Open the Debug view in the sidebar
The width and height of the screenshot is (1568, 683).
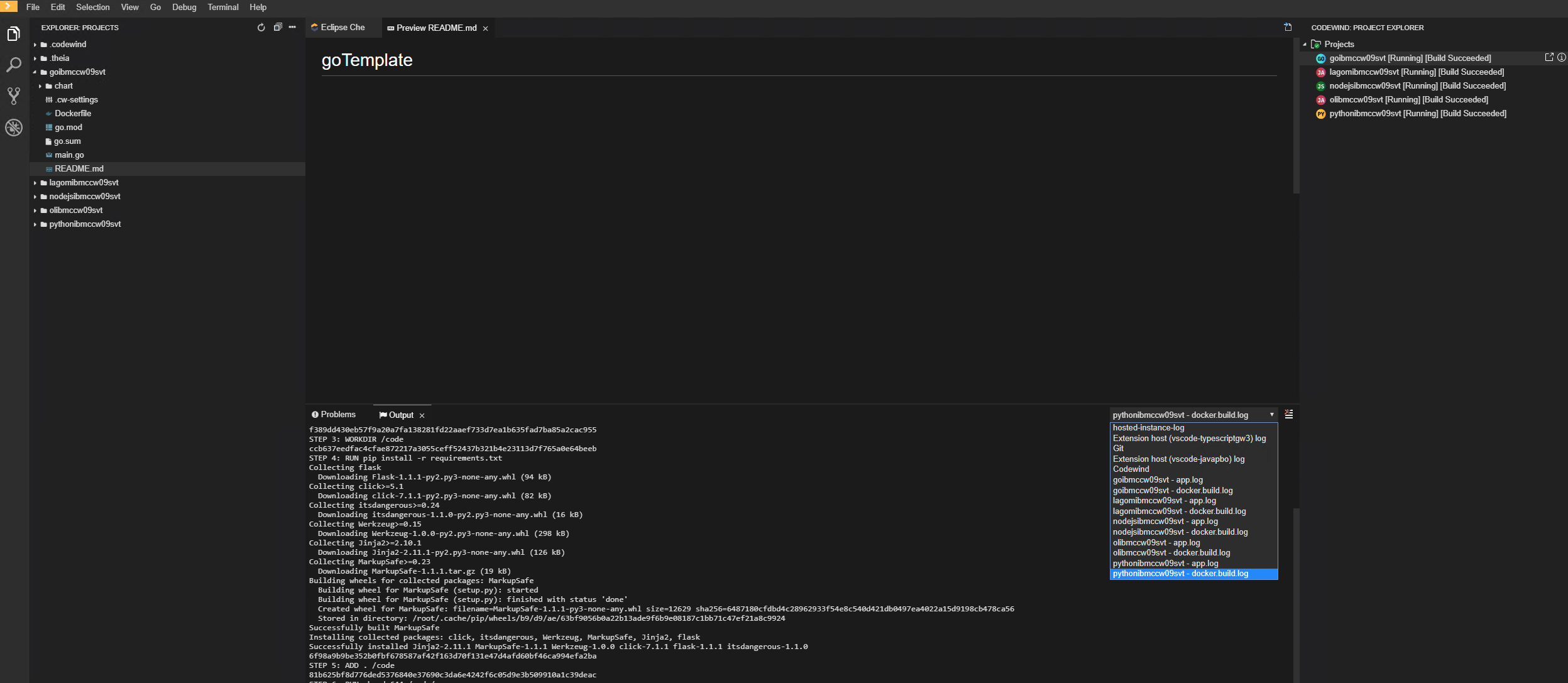tap(13, 127)
